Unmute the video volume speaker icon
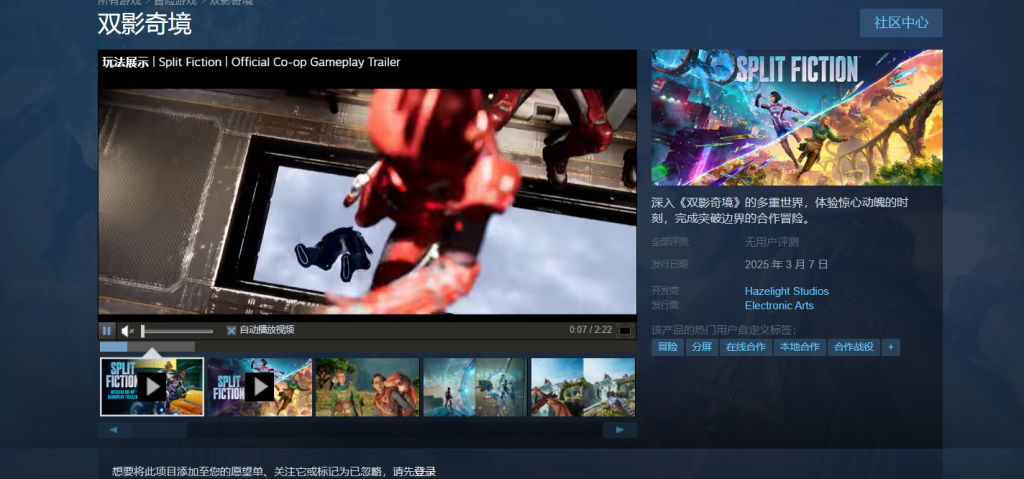Viewport: 1024px width, 479px height. pos(127,331)
